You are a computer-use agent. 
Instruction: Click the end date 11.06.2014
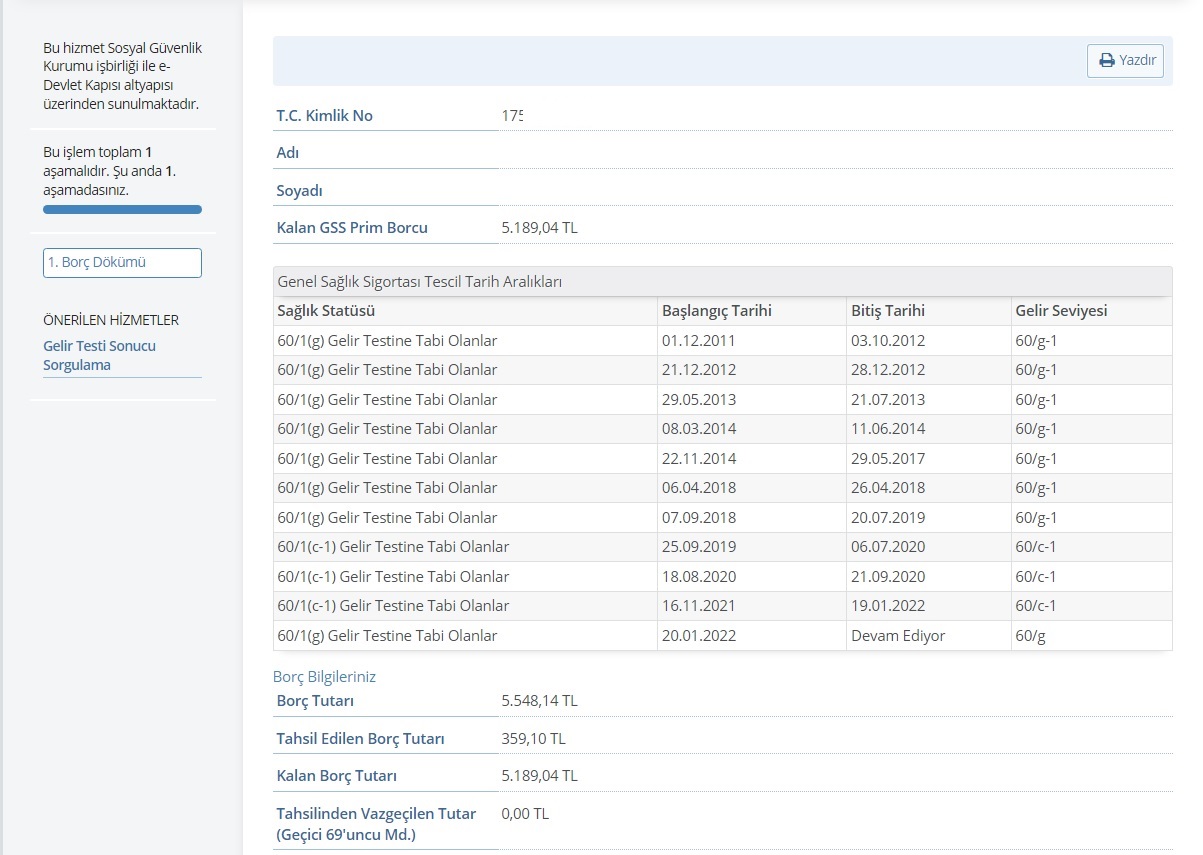click(x=888, y=429)
